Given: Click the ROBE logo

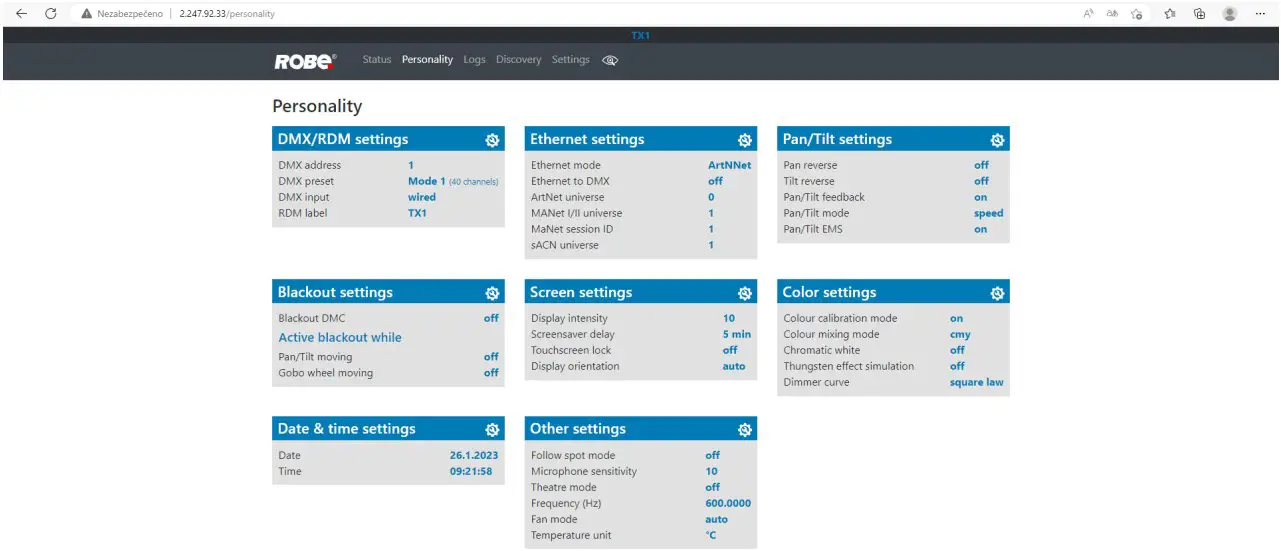Looking at the screenshot, I should (305, 61).
